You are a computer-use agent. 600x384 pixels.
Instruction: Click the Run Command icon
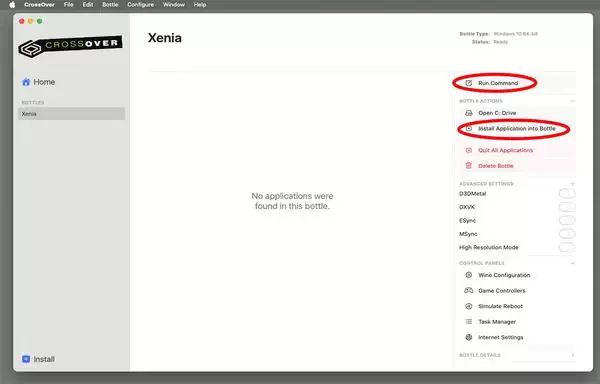pyautogui.click(x=468, y=83)
